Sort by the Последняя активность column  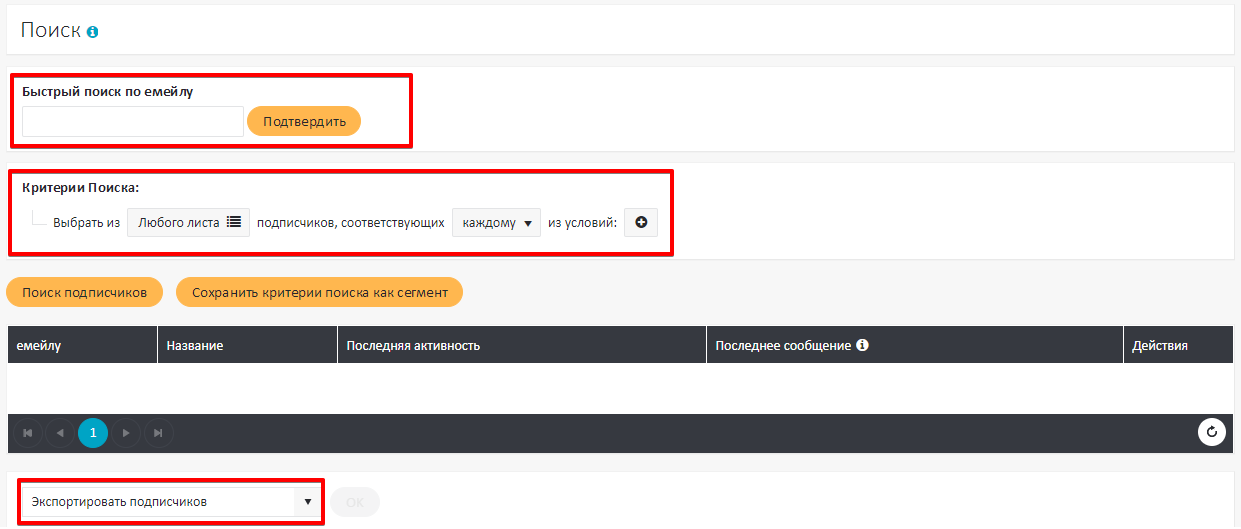click(413, 345)
